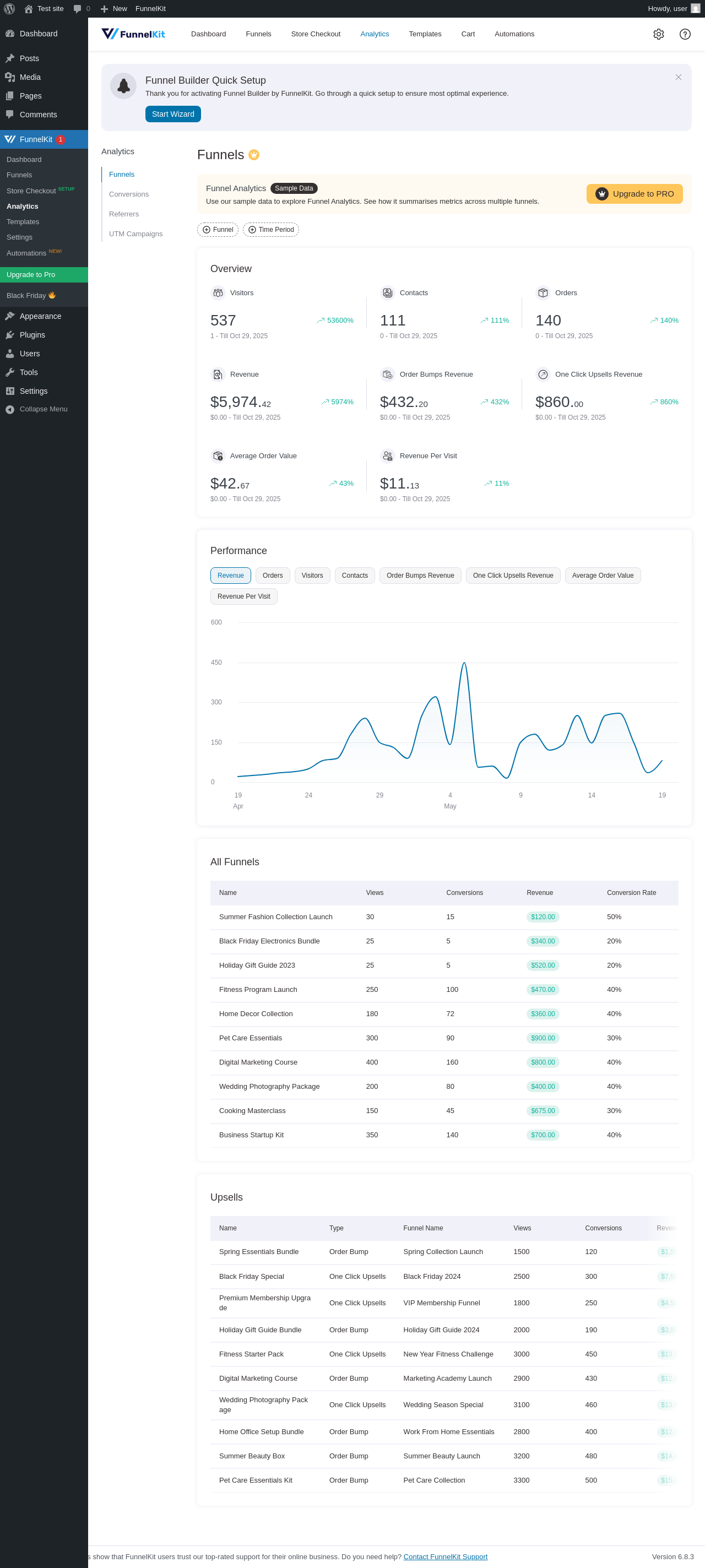
Task: Click the WordPress logo in admin bar
Action: (x=9, y=8)
